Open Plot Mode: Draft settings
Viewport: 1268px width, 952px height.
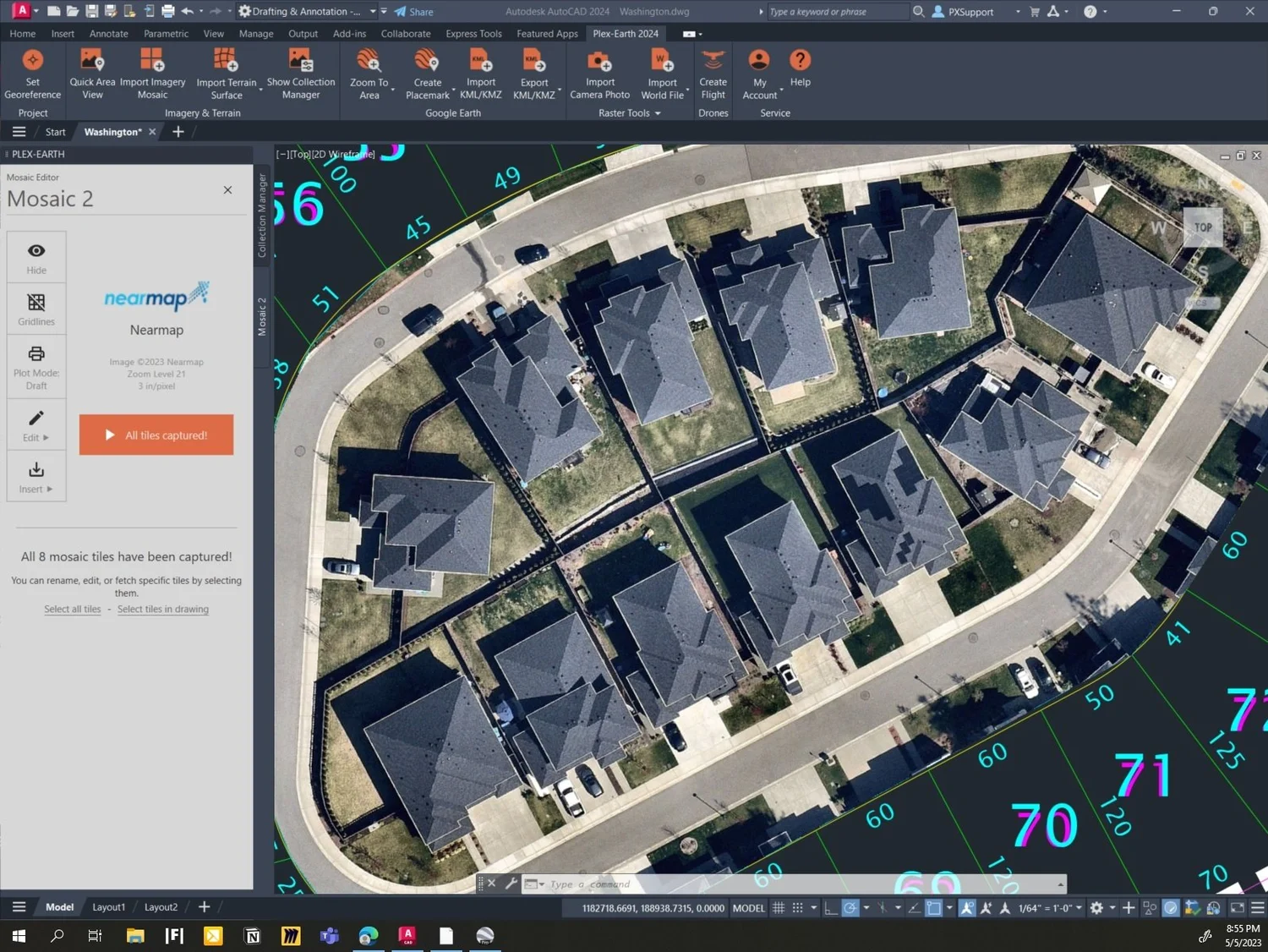tap(36, 367)
